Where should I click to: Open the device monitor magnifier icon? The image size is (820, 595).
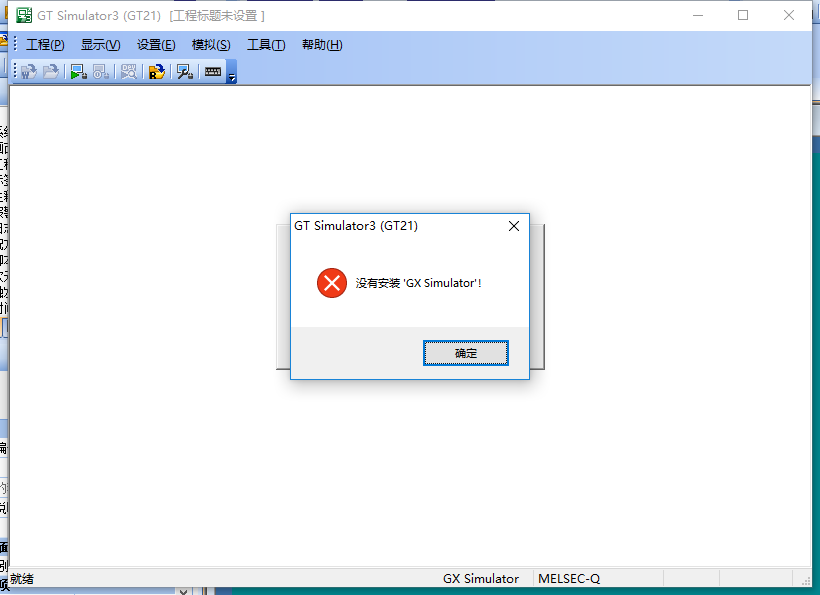click(129, 72)
